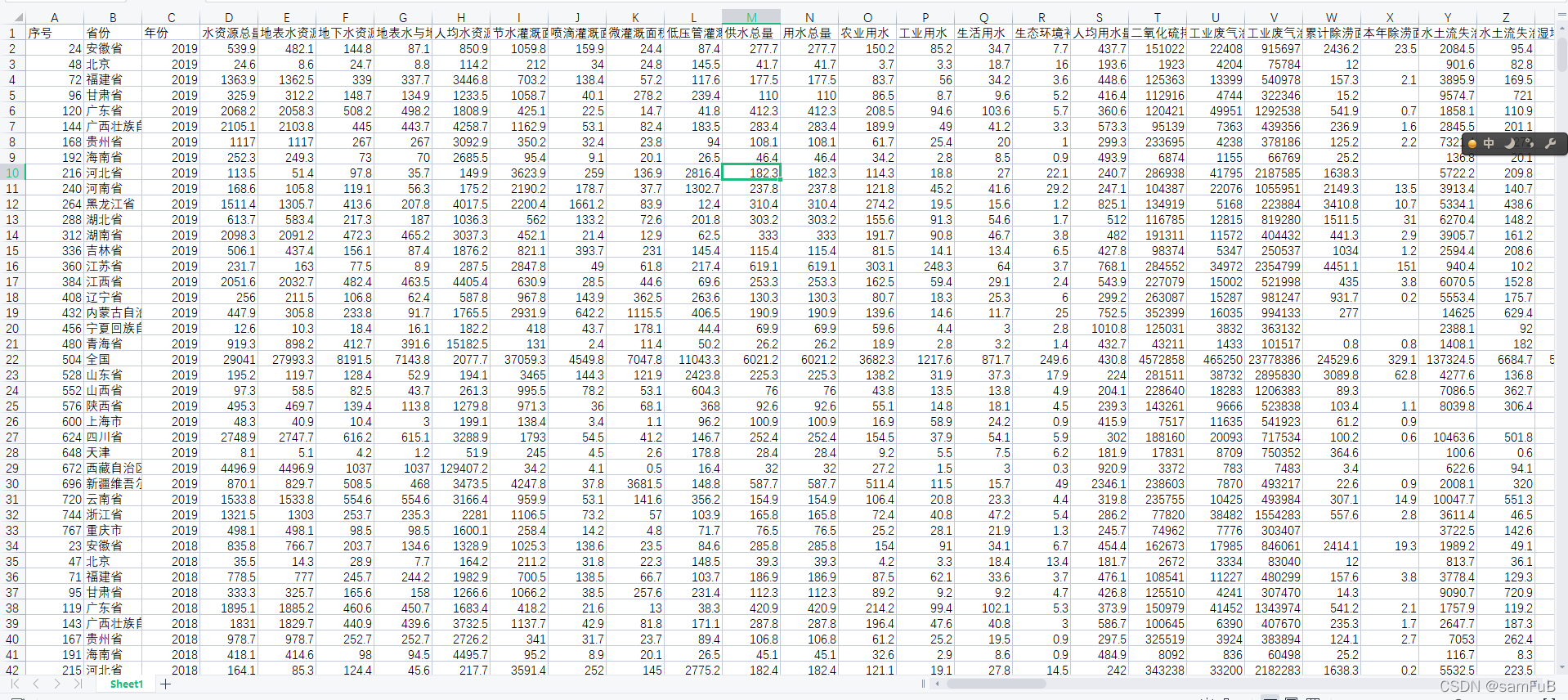The image size is (1568, 700).
Task: Click the value 3681.5 in row 30
Action: [635, 483]
